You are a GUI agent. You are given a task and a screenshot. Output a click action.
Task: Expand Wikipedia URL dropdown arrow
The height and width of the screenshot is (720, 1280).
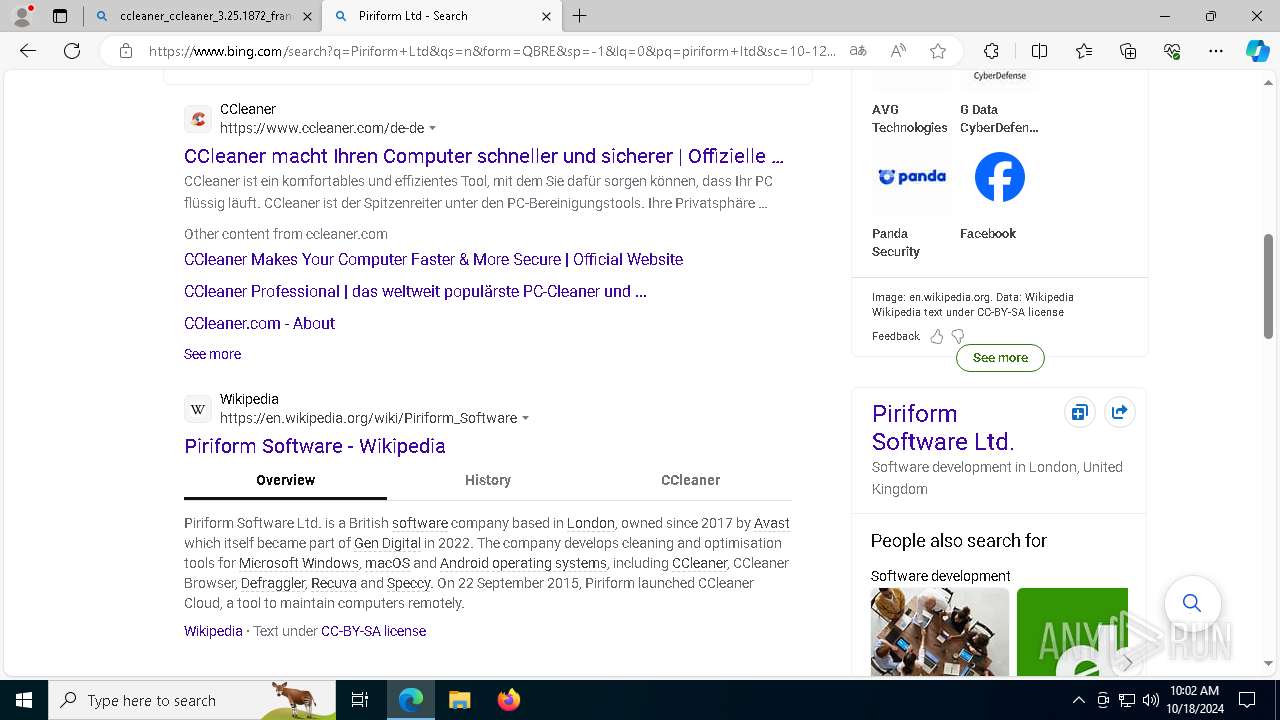point(526,418)
